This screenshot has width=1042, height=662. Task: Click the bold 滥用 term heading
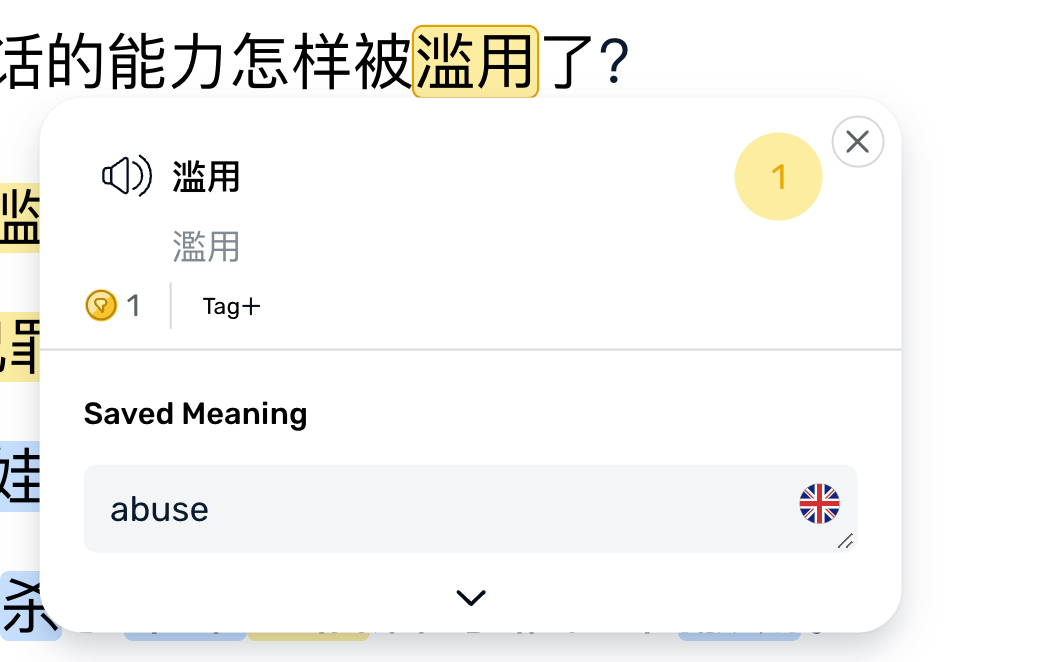click(206, 177)
